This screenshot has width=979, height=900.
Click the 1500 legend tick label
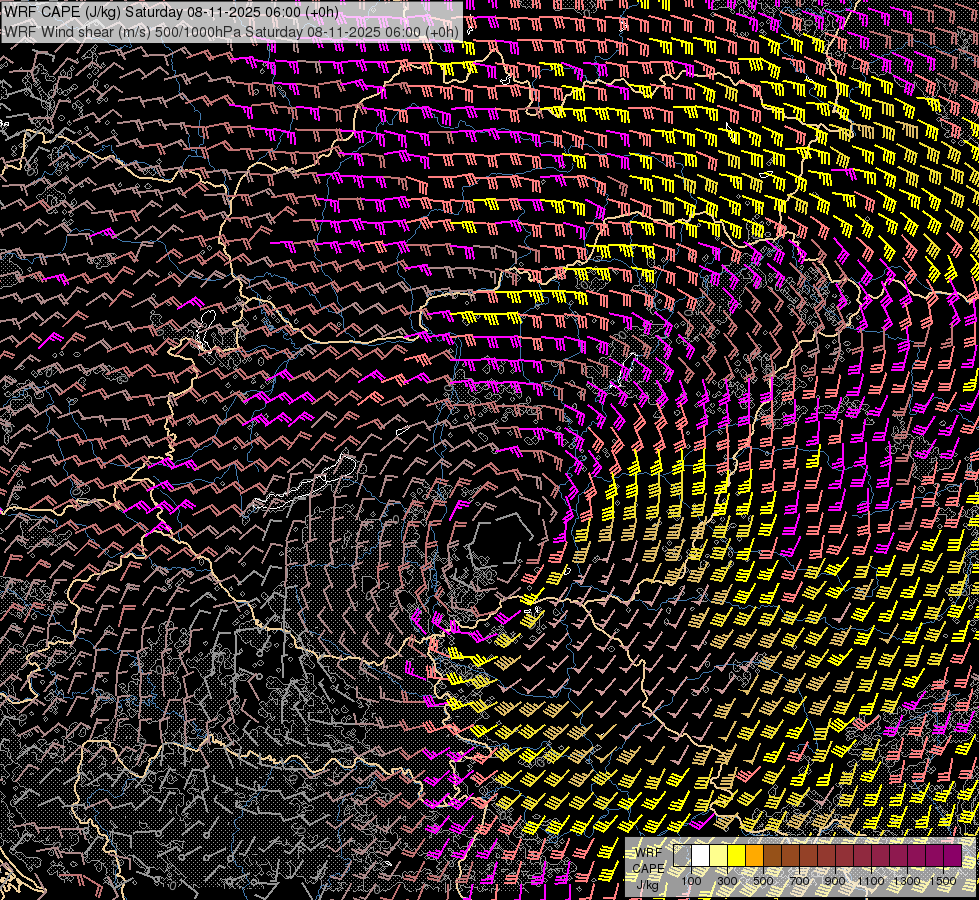942,881
